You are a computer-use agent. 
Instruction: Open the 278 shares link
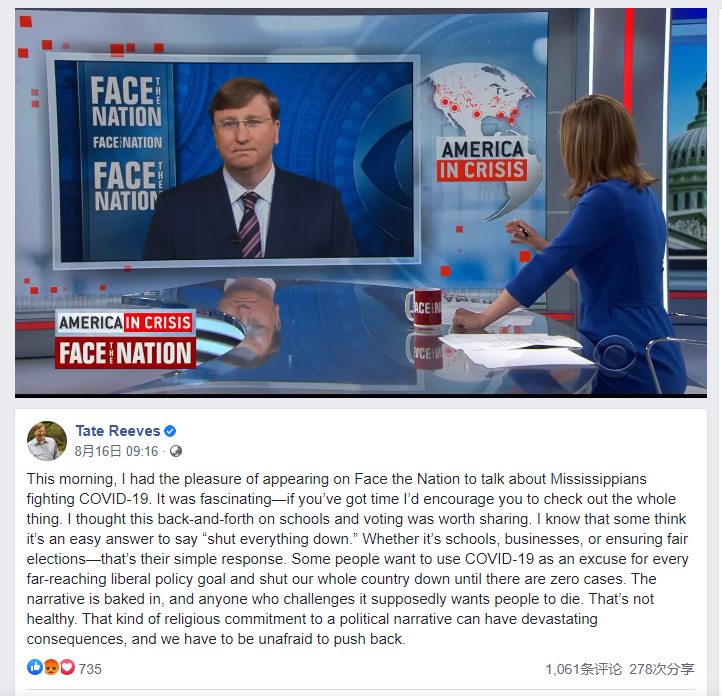pos(662,669)
